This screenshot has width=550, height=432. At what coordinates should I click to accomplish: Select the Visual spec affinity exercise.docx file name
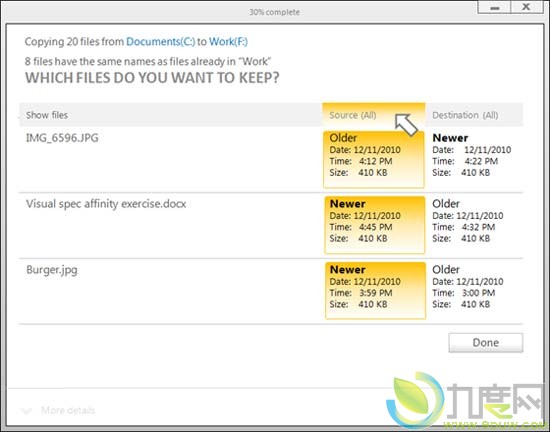[x=106, y=204]
